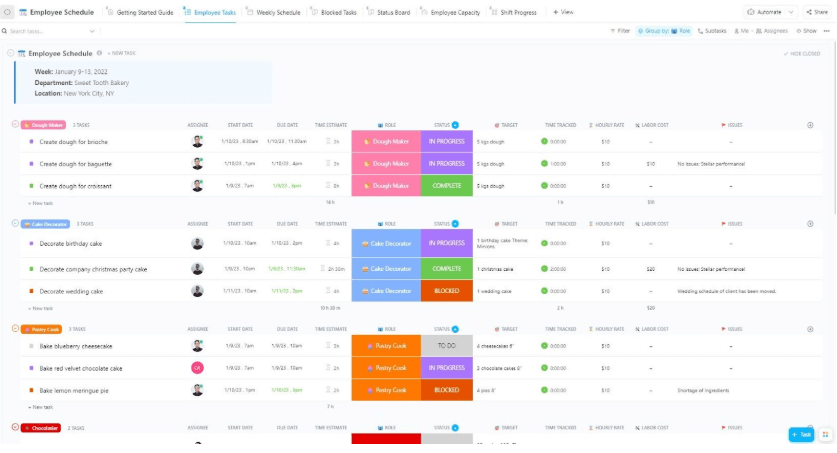Click the Share button
Screen dimensions: 837x453
pyautogui.click(x=817, y=12)
